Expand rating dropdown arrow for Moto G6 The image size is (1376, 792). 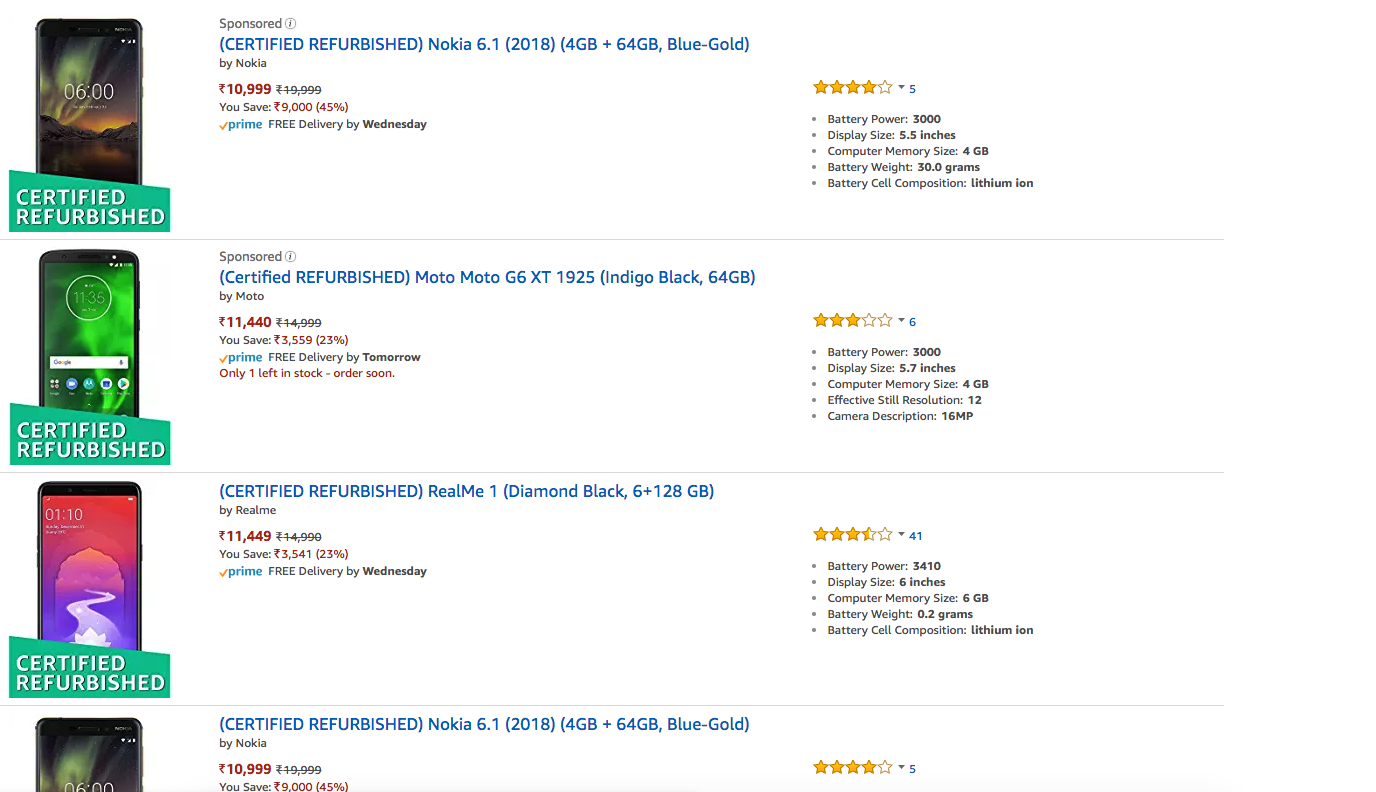[x=901, y=321]
